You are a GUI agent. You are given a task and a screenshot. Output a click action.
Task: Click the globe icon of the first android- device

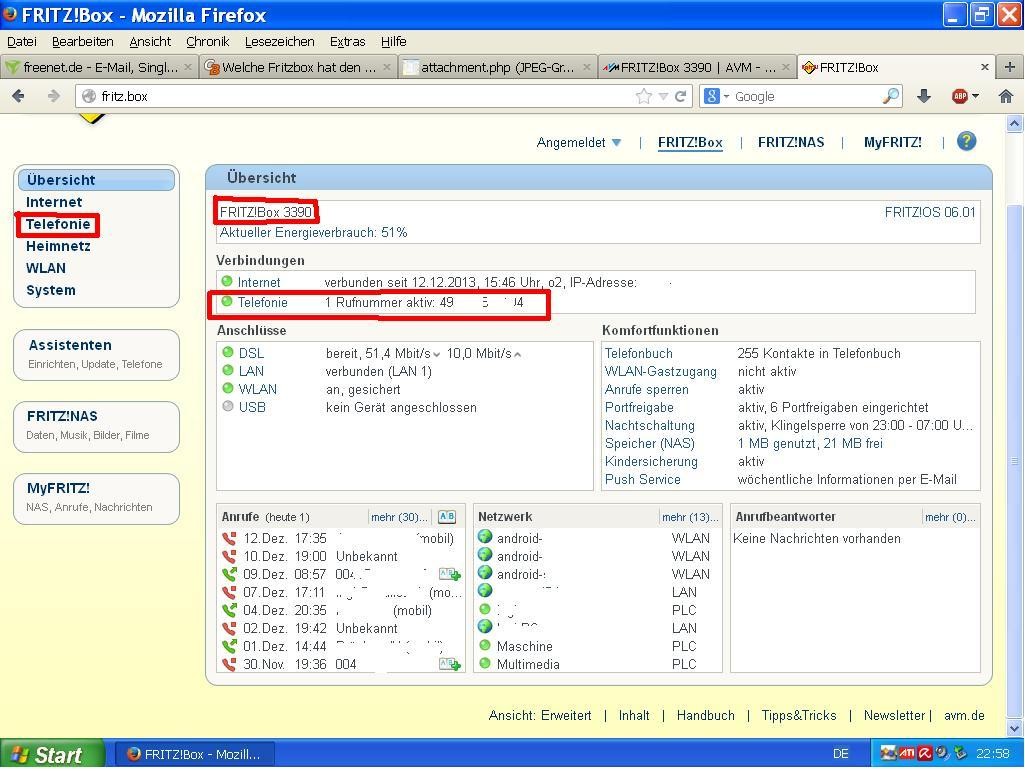[484, 537]
